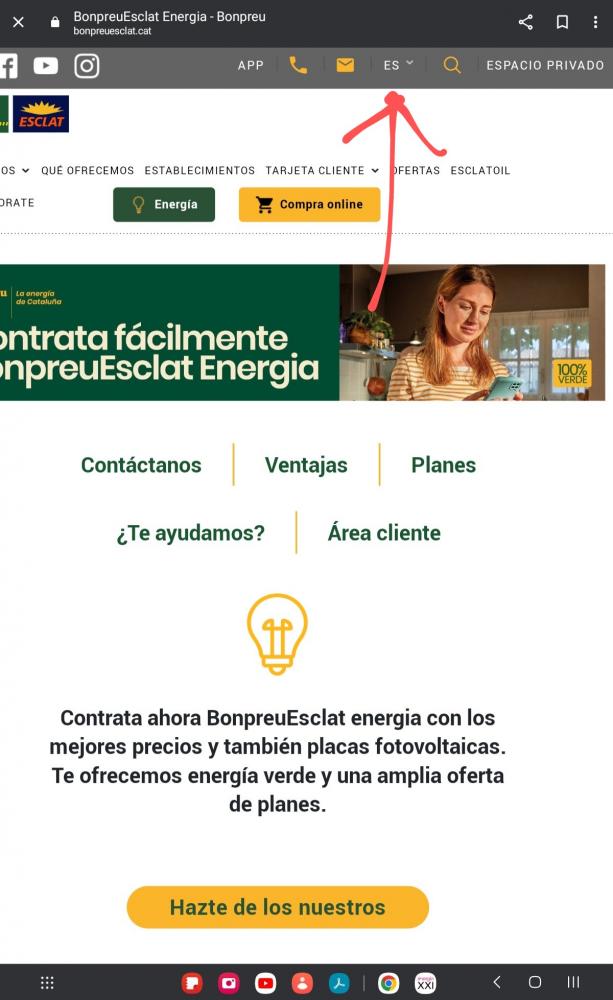Open the Instagram social icon
The height and width of the screenshot is (1000, 613).
[x=87, y=65]
